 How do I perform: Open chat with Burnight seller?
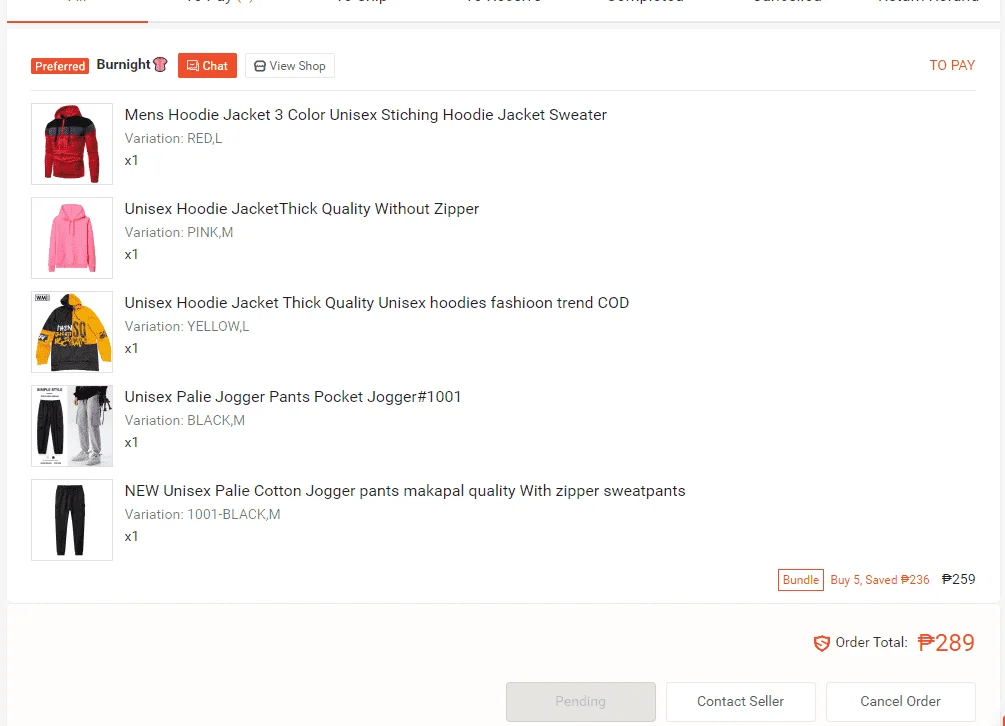coord(207,65)
